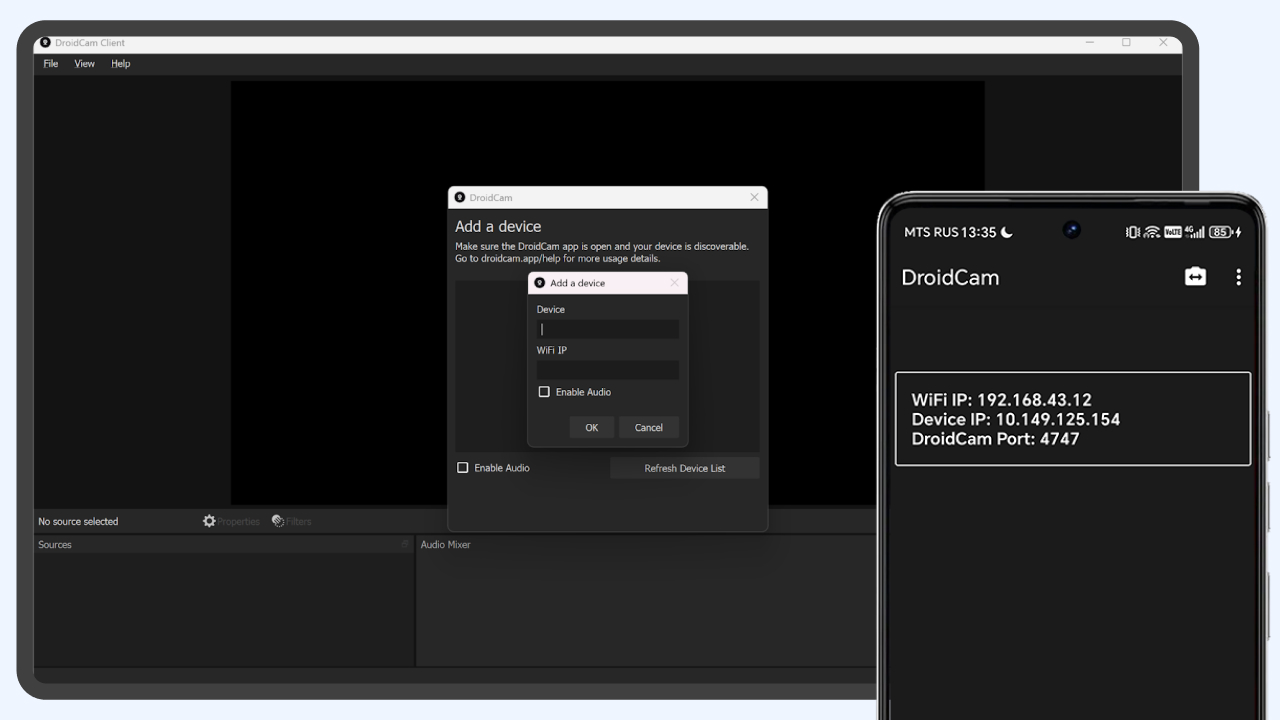Tap the vibrate mode icon on phone
Viewport: 1280px width, 720px height.
1133,232
